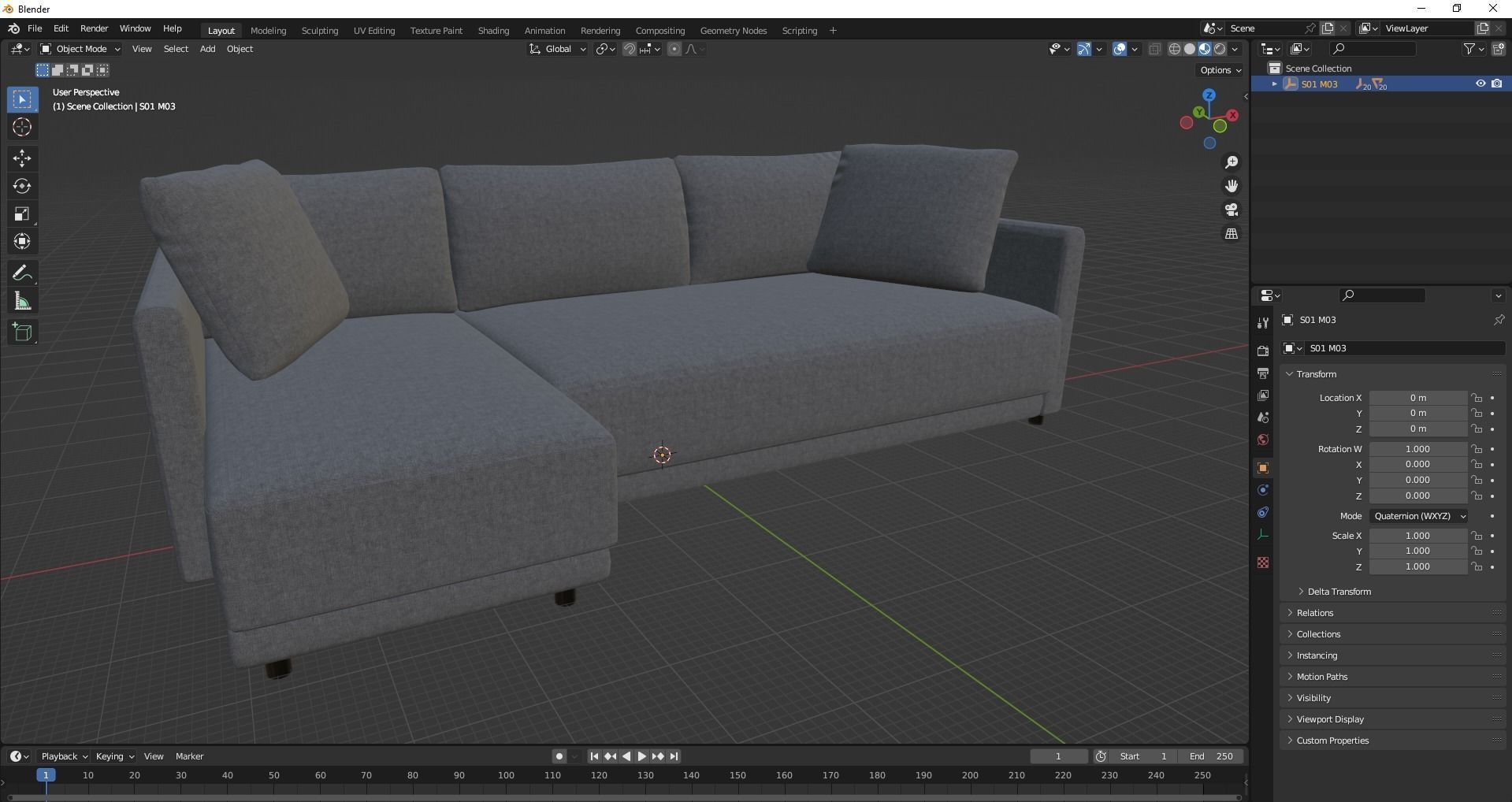Open the World properties tab

(x=1263, y=440)
